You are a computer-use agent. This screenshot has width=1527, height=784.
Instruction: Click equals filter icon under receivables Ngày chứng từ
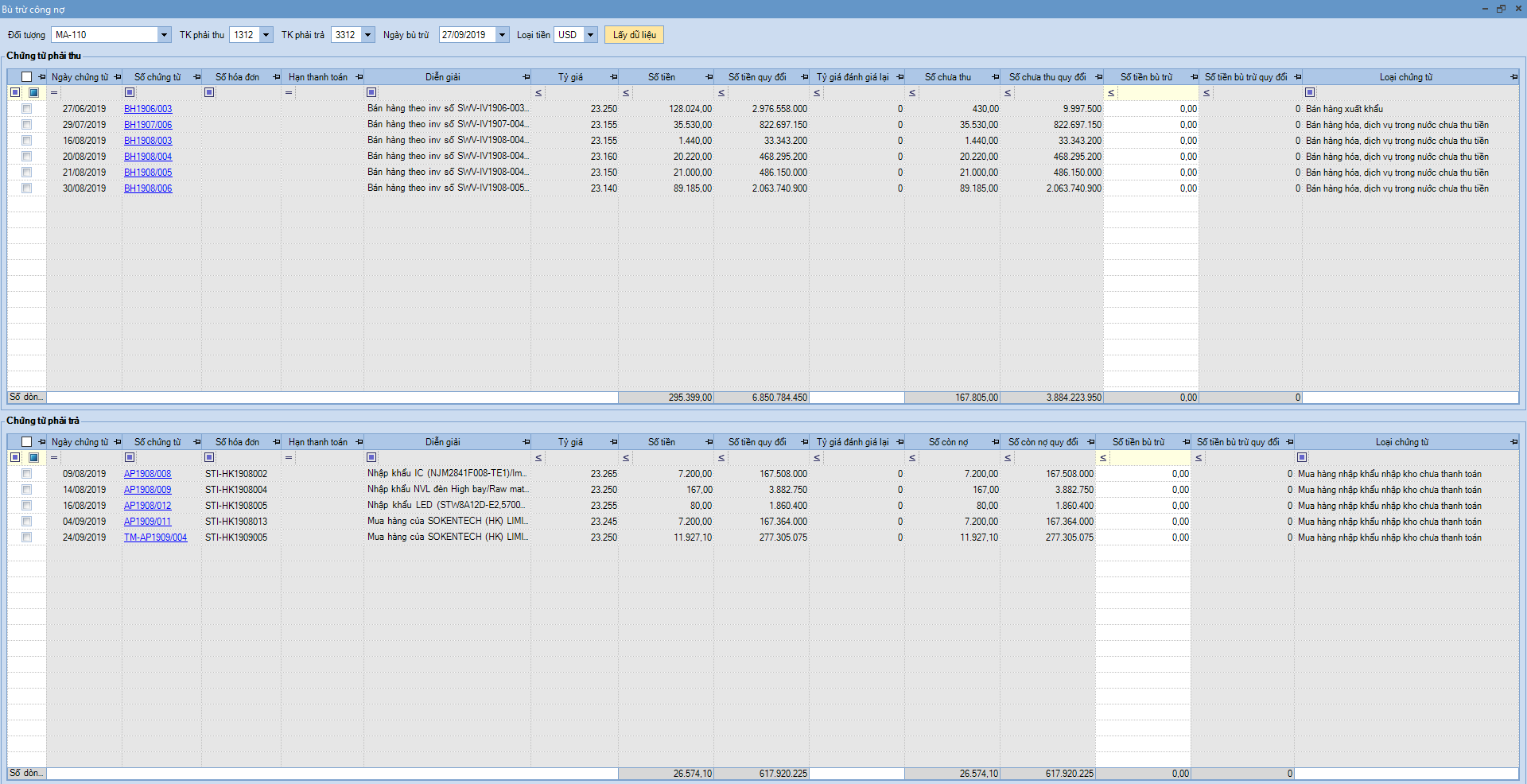pos(54,92)
